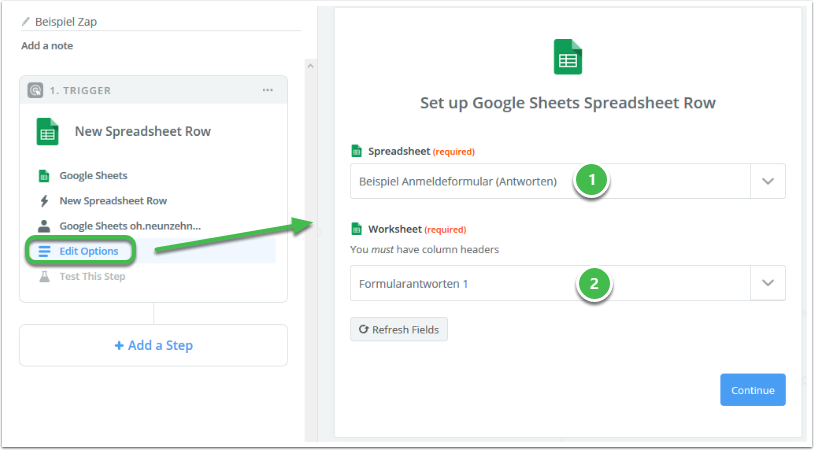Image resolution: width=814 pixels, height=450 pixels.
Task: Select New Spreadsheet Row trigger step
Action: pos(113,201)
